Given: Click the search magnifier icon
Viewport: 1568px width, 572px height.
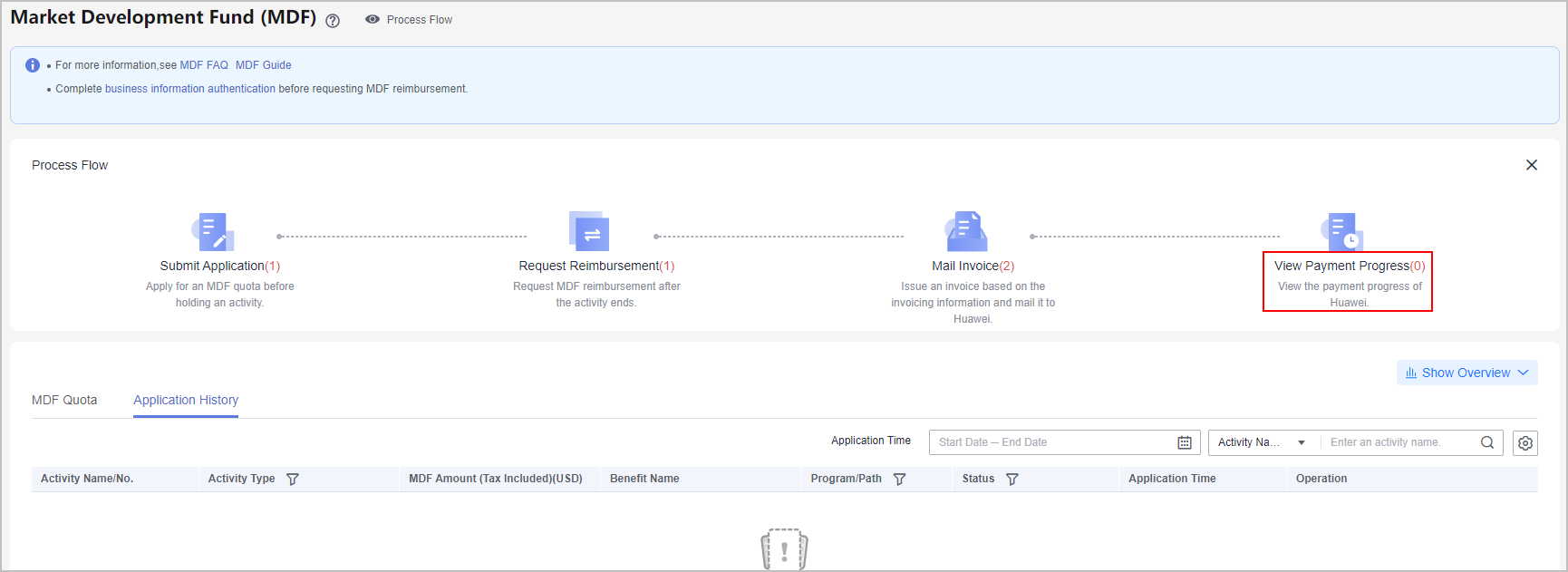Looking at the screenshot, I should (1487, 442).
